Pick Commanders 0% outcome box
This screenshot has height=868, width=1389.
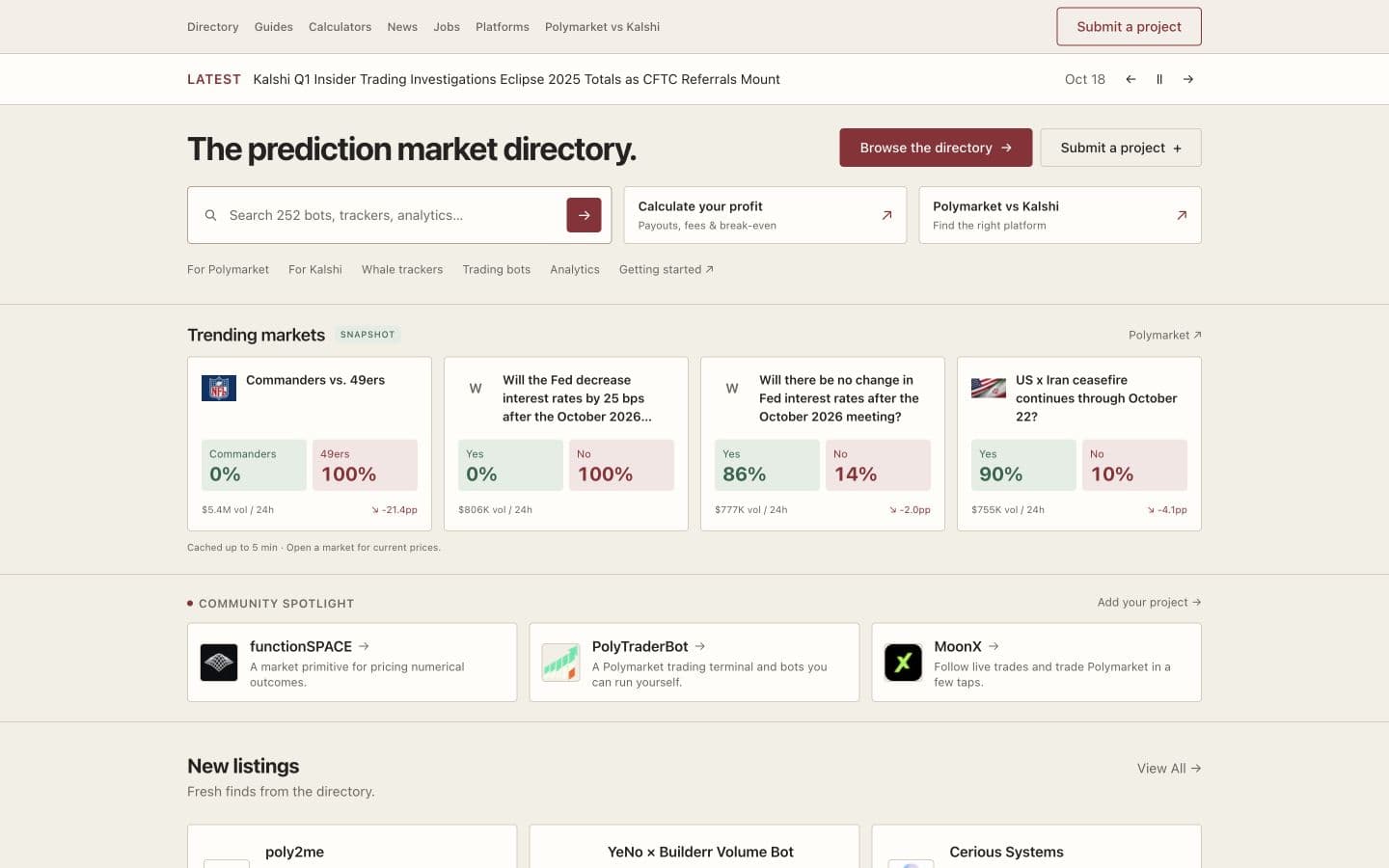click(x=254, y=465)
